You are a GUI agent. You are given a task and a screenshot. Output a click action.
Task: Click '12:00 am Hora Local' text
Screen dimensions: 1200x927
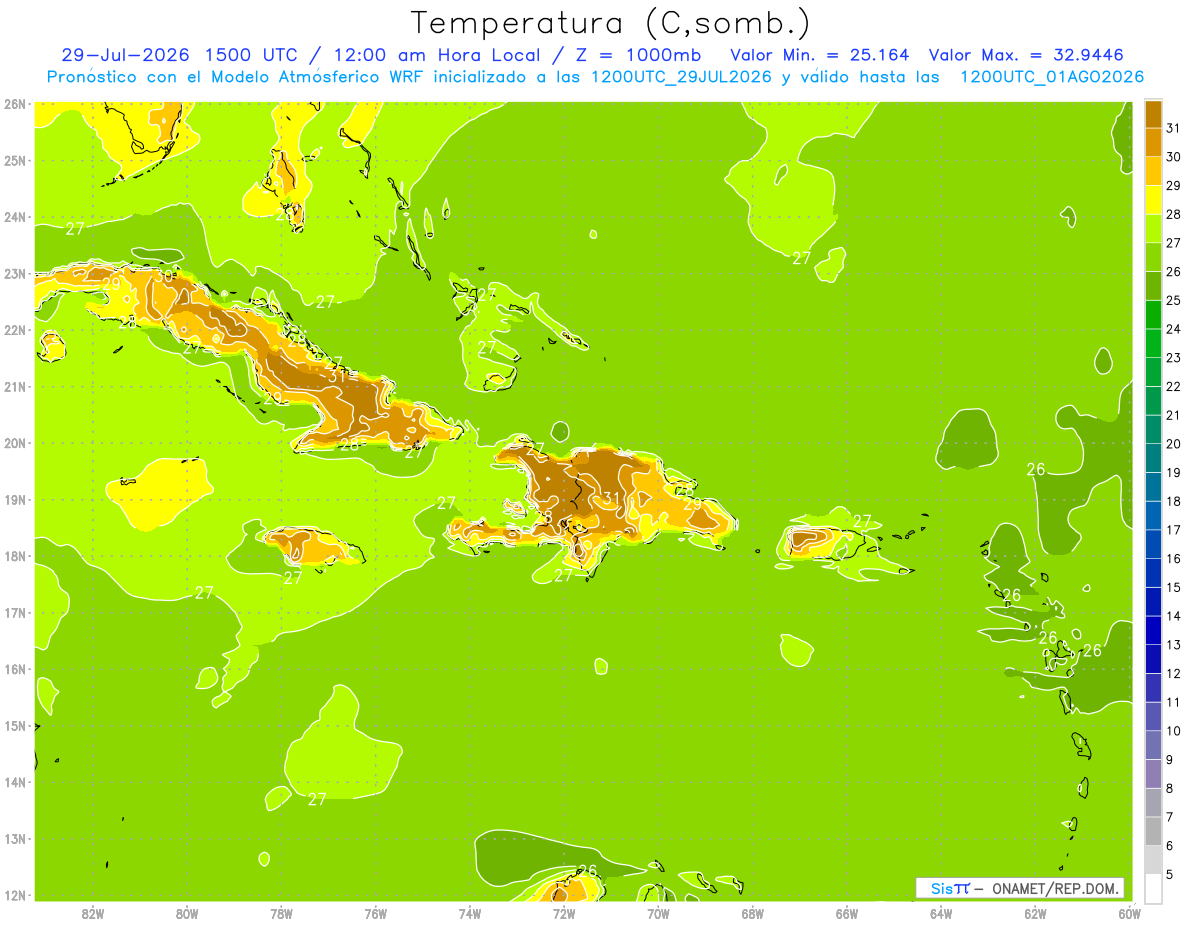(436, 55)
